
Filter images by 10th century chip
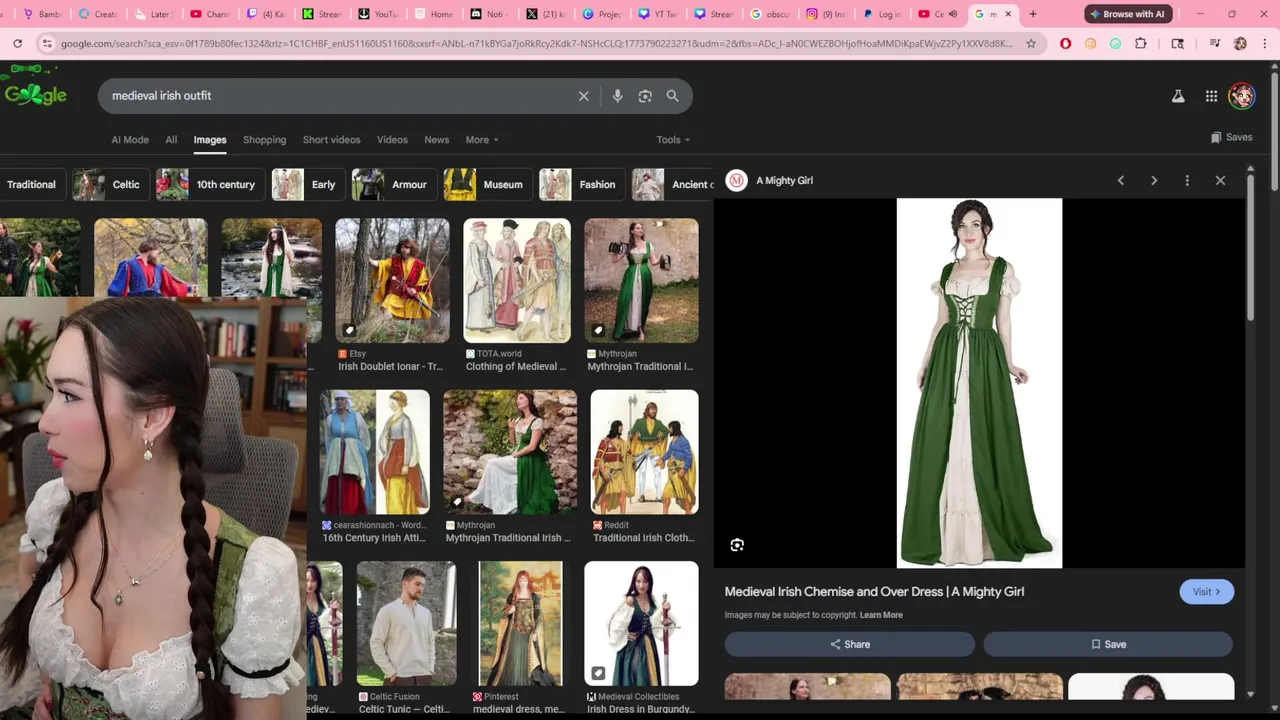tap(209, 185)
